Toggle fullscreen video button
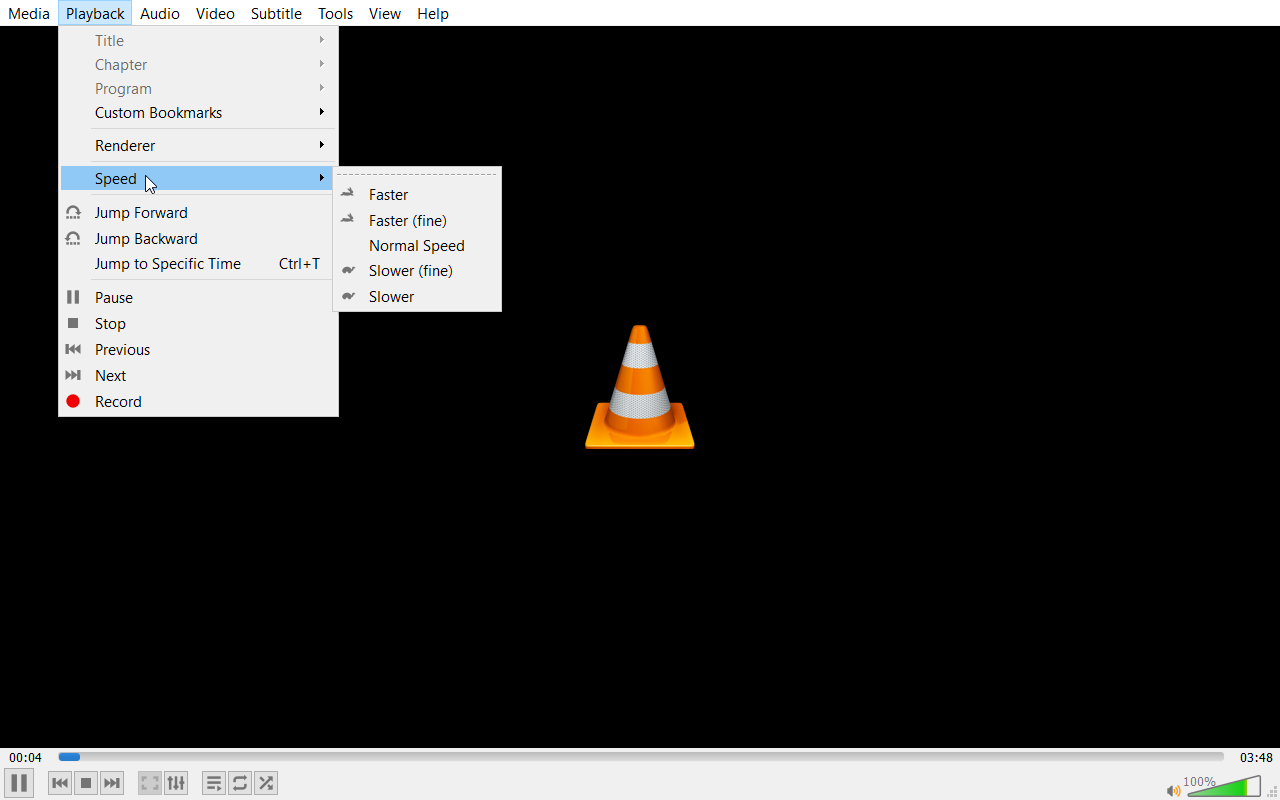 click(150, 783)
